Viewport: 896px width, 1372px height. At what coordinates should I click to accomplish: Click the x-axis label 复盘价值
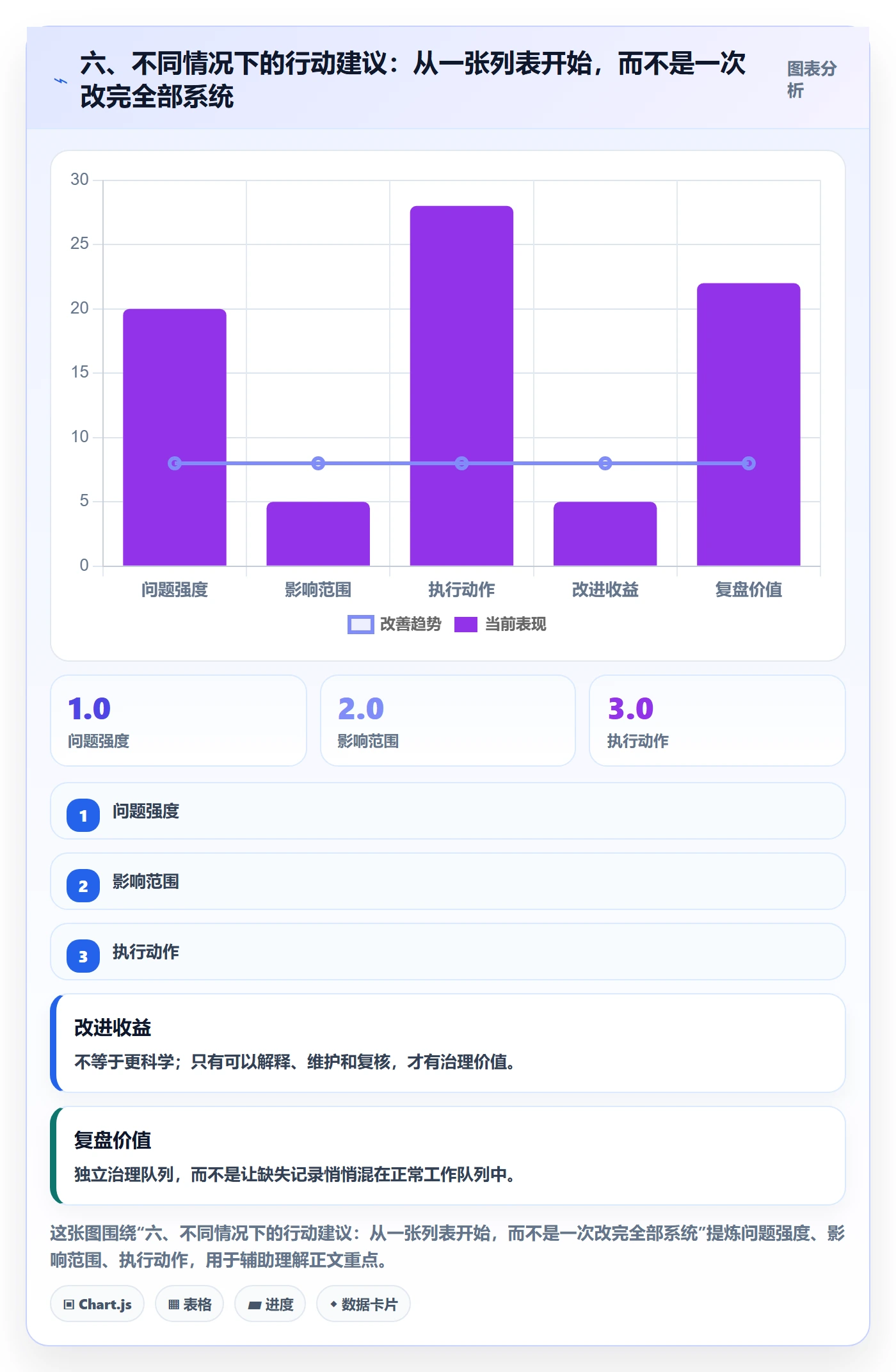pos(749,589)
